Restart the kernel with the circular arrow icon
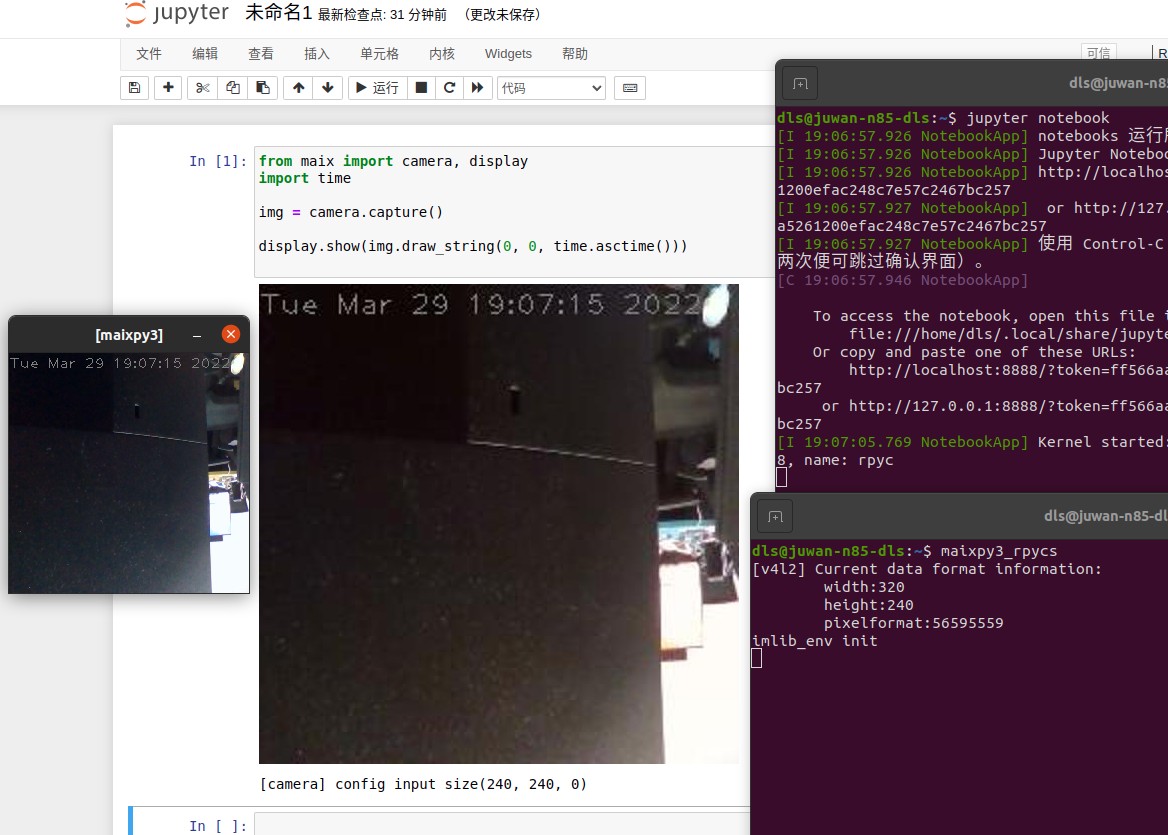Screen dimensions: 1168x835 pos(450,88)
